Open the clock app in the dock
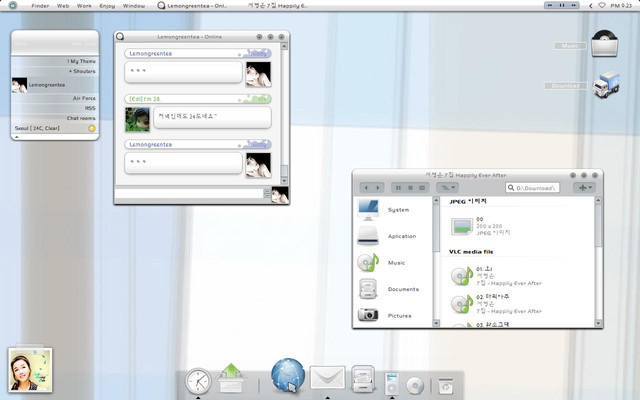The height and width of the screenshot is (400, 640). point(198,381)
